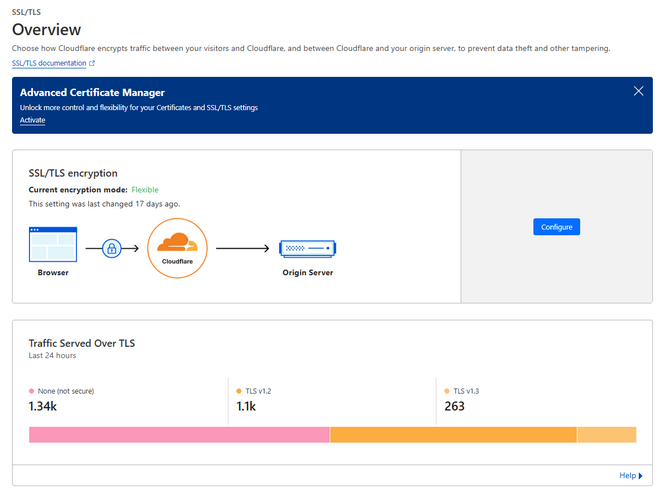Click the '1.1k' traffic value
This screenshot has height=493, width=670.
246,406
